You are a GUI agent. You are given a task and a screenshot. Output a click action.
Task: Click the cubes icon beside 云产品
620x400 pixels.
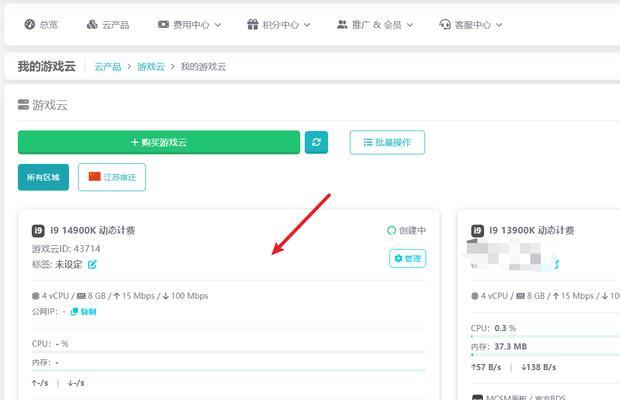(92, 25)
